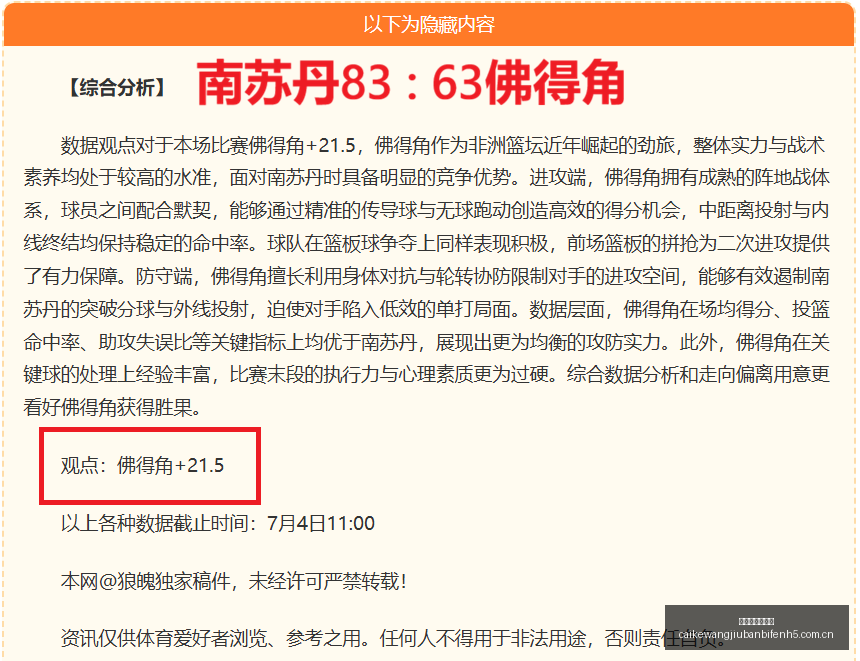The height and width of the screenshot is (661, 860).
Task: Click the paragraph line starting '苏丹的突破分球与外线投射'
Action: [426, 309]
